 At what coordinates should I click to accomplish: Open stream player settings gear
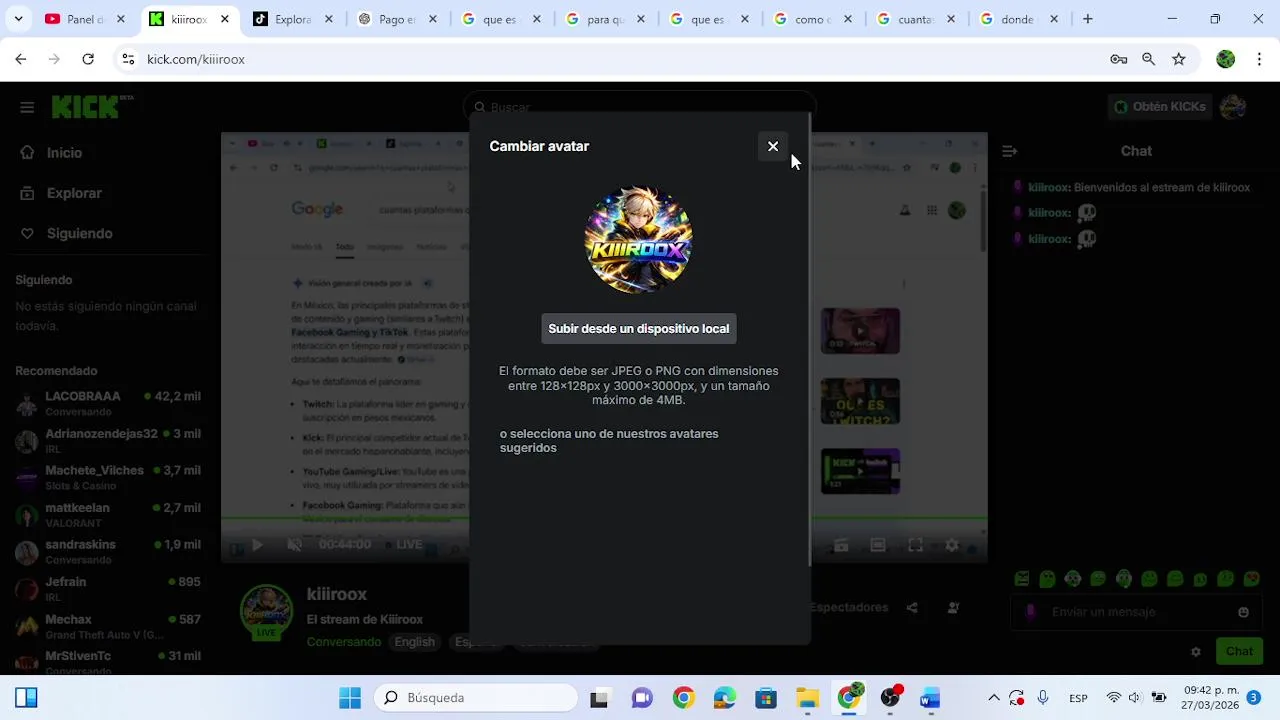tap(952, 545)
